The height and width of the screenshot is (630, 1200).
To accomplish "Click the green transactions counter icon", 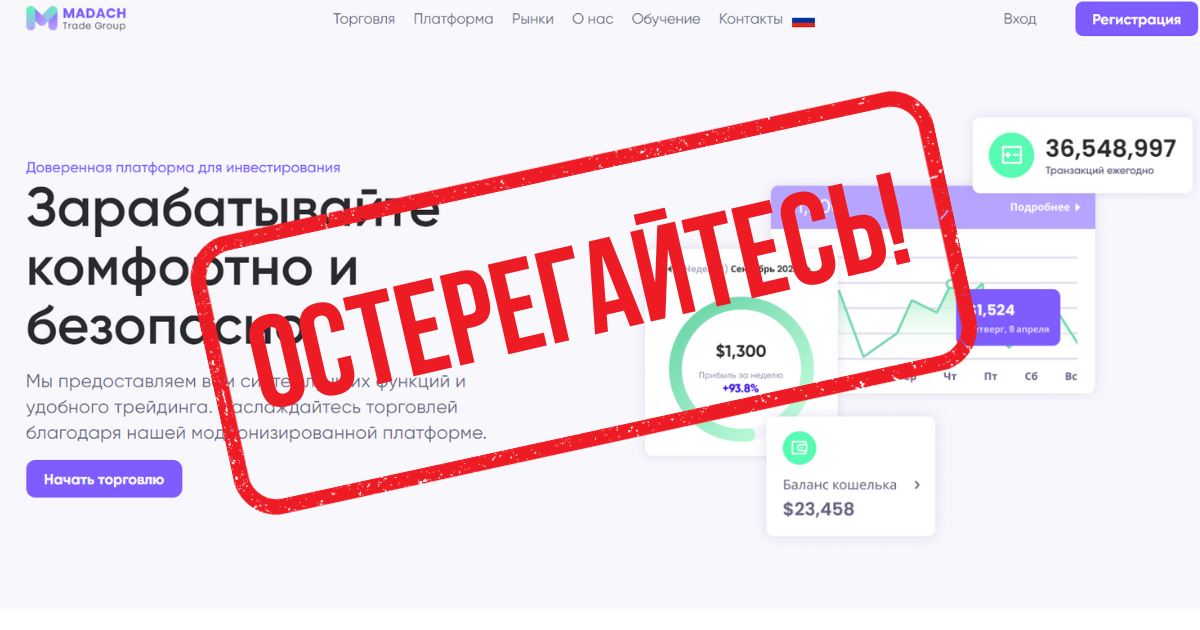I will [1010, 155].
